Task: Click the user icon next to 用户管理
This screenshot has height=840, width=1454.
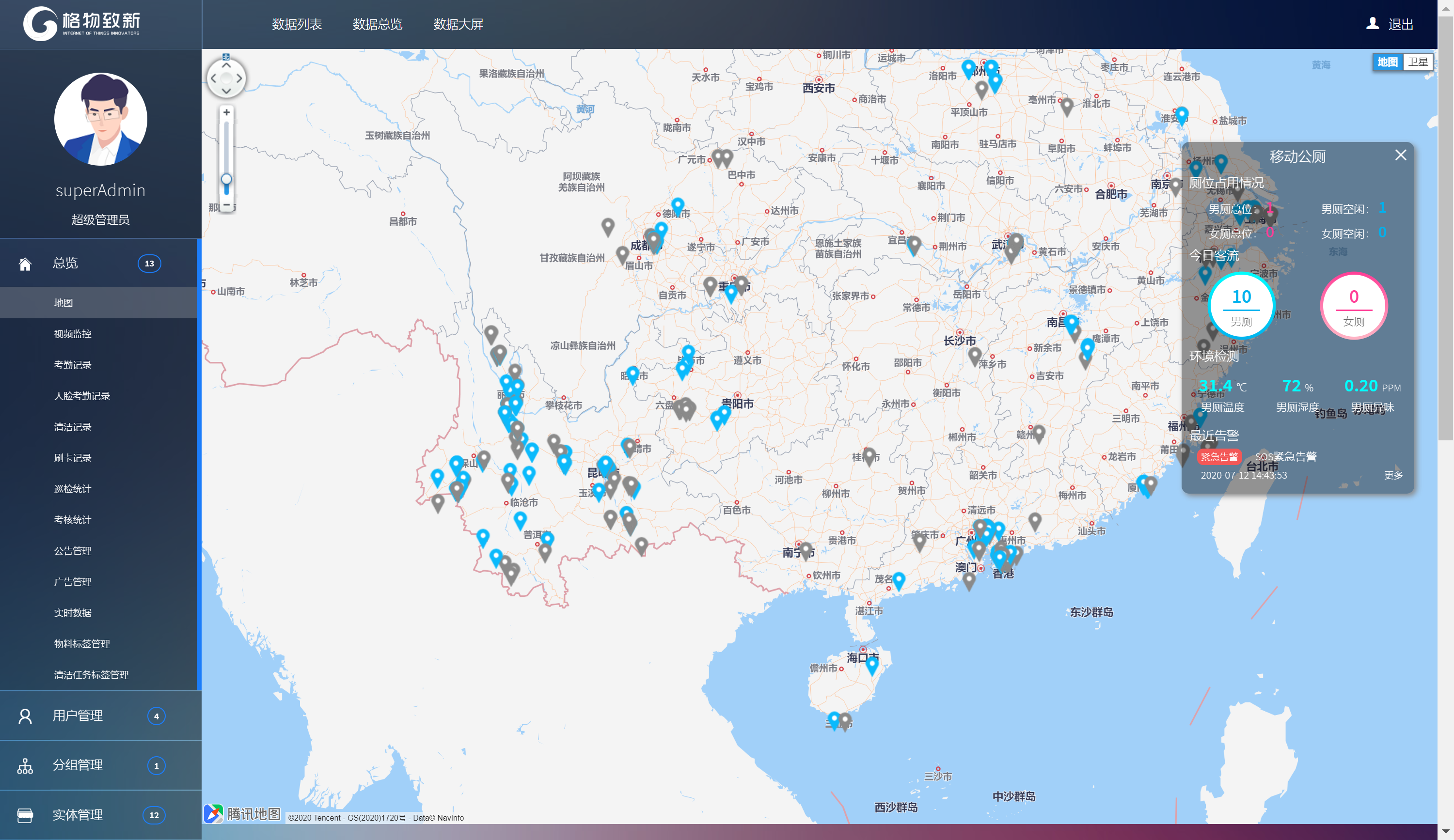Action: click(x=25, y=716)
